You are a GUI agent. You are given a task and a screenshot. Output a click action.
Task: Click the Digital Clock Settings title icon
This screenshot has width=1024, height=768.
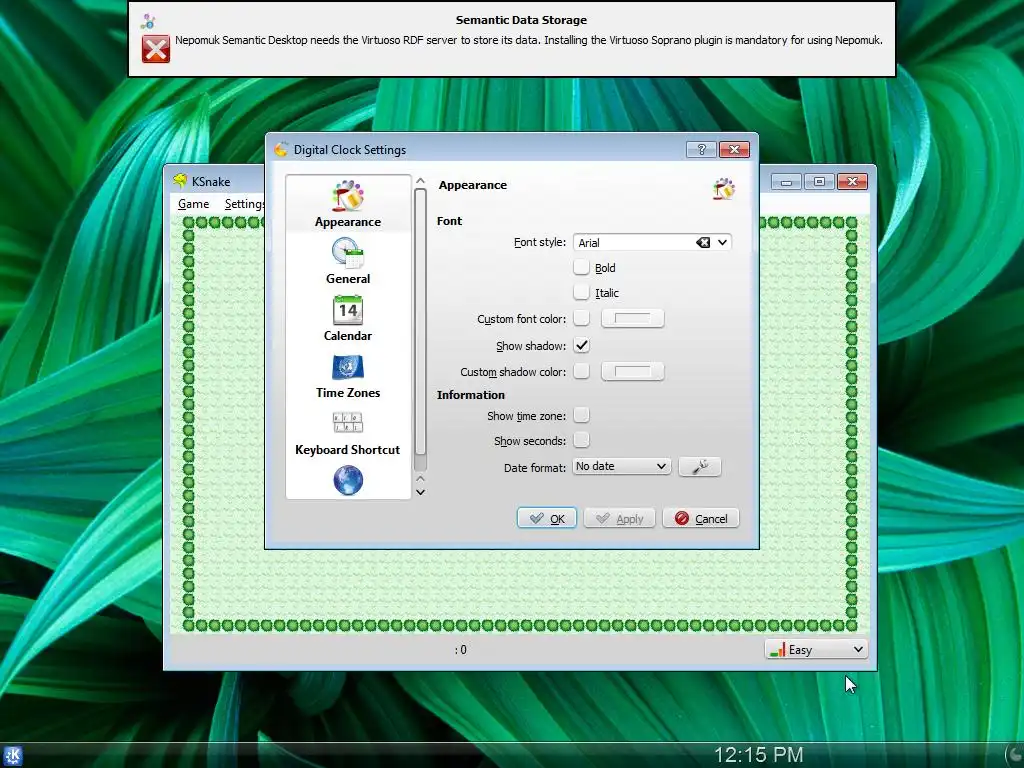(281, 150)
